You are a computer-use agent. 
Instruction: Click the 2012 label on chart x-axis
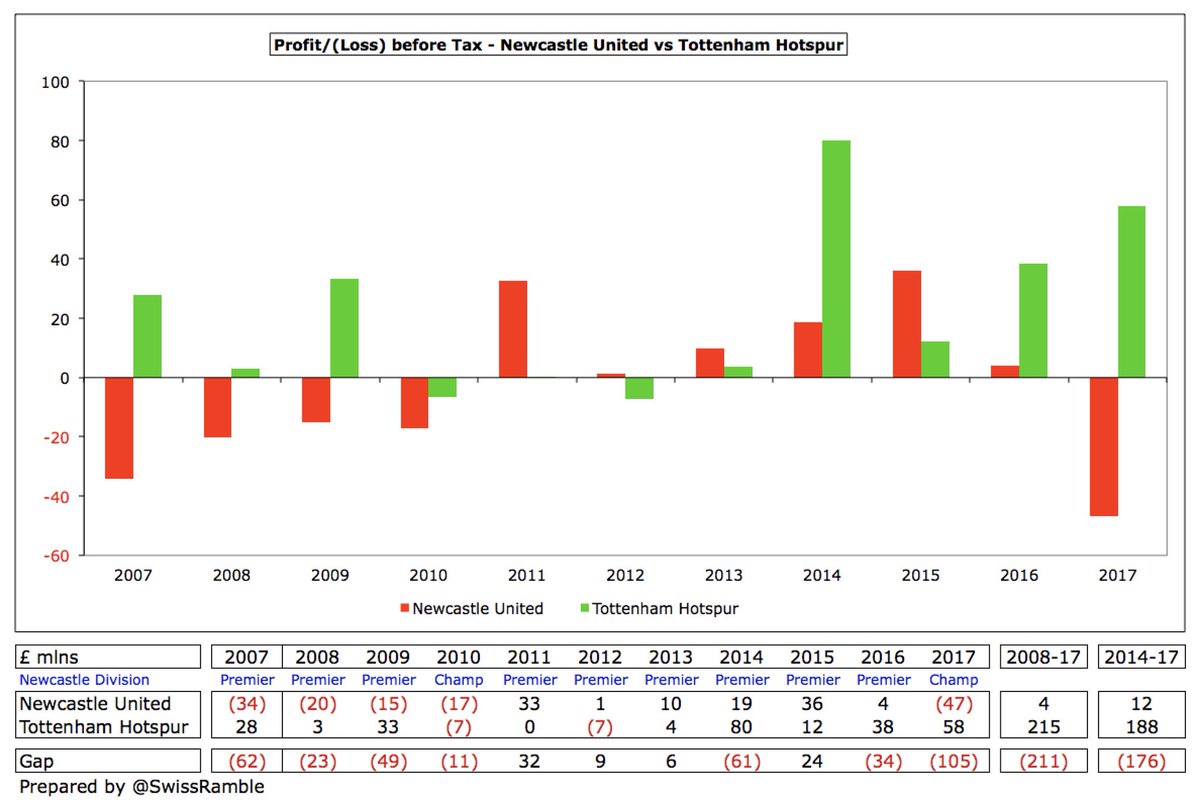click(626, 576)
